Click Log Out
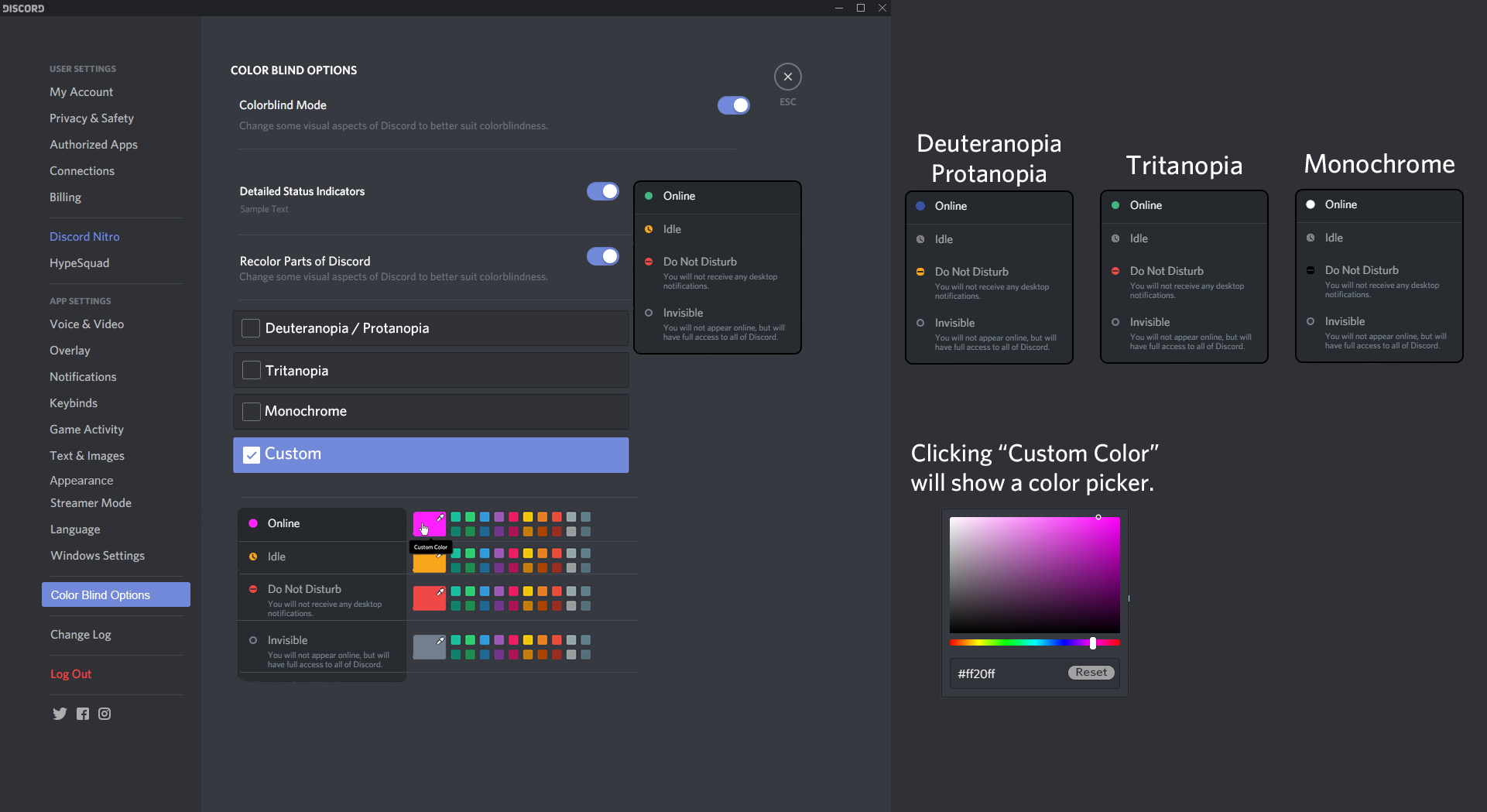 70,674
